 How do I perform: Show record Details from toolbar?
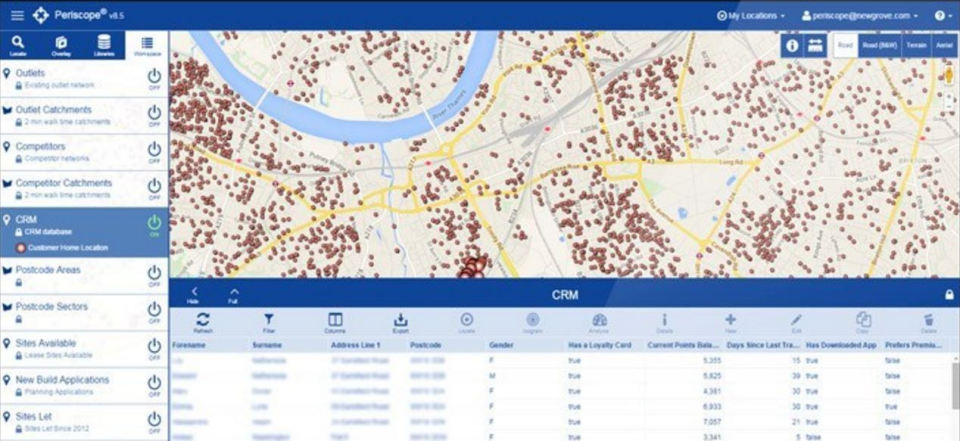(664, 321)
